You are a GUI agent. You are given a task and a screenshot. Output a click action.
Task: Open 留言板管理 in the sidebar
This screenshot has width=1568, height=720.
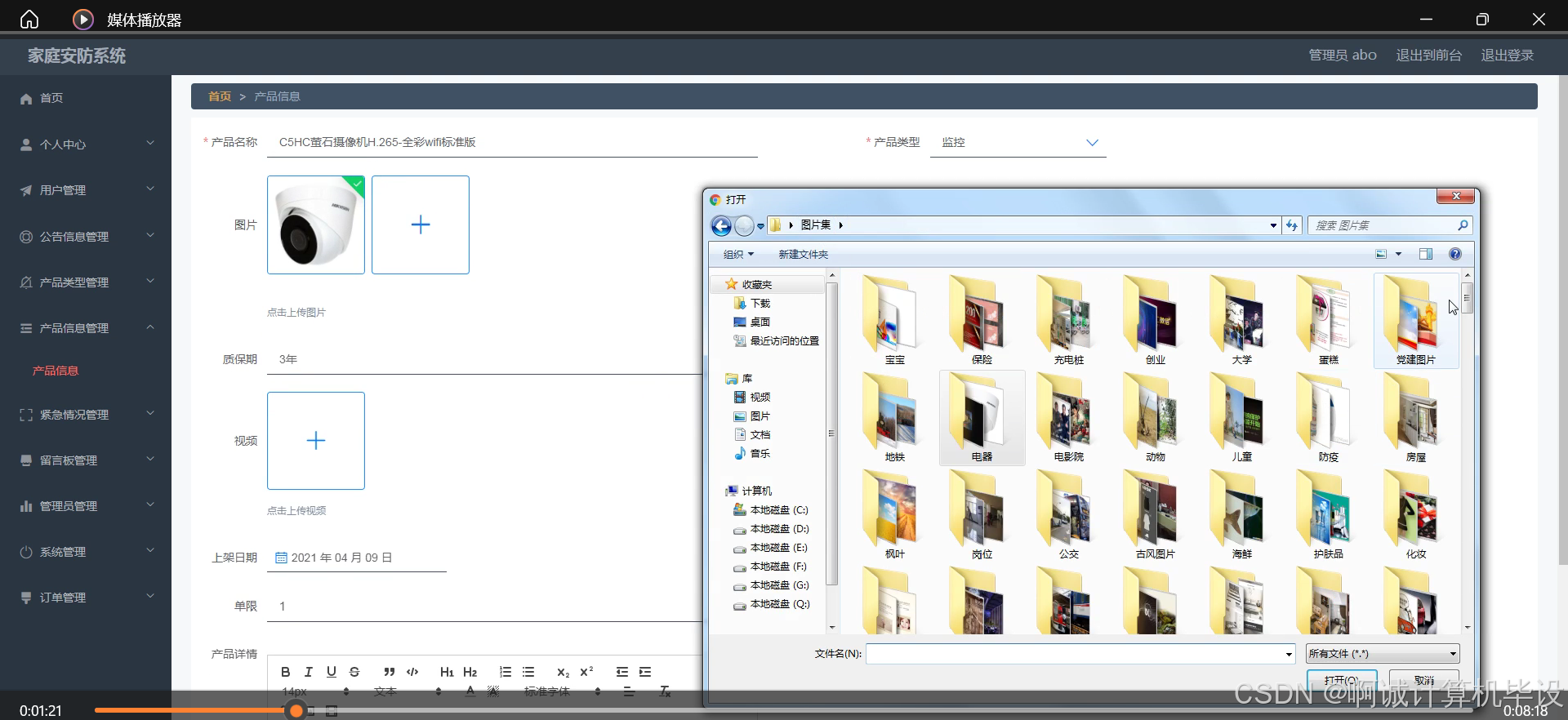click(86, 460)
